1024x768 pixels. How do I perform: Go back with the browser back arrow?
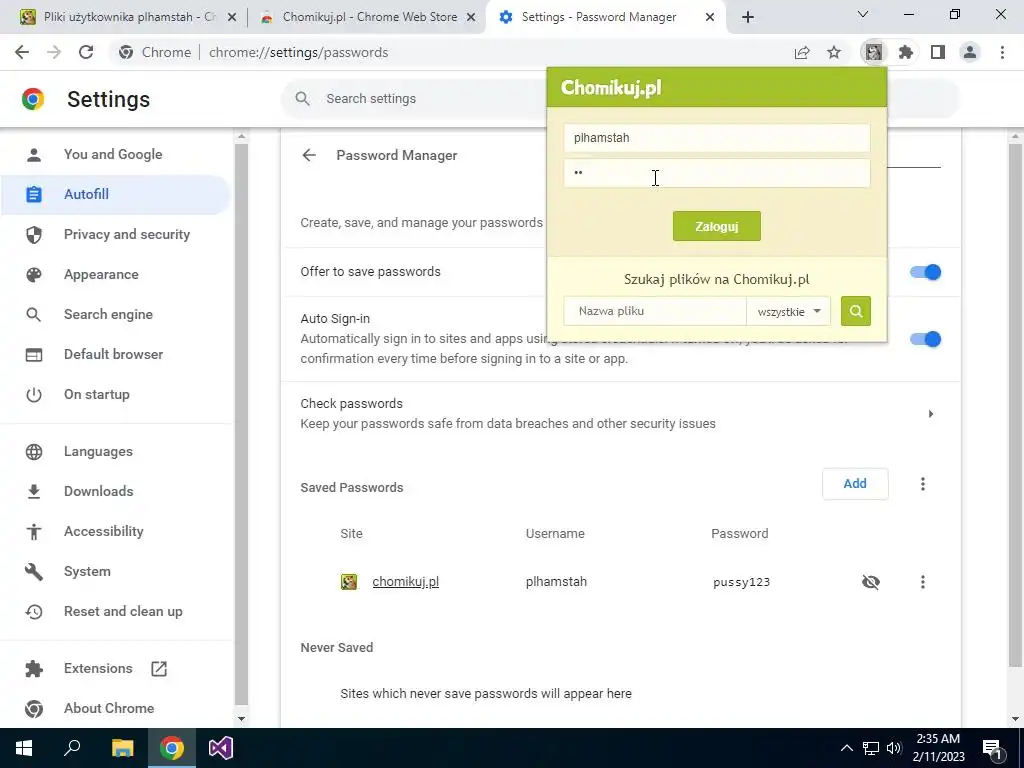[x=22, y=52]
